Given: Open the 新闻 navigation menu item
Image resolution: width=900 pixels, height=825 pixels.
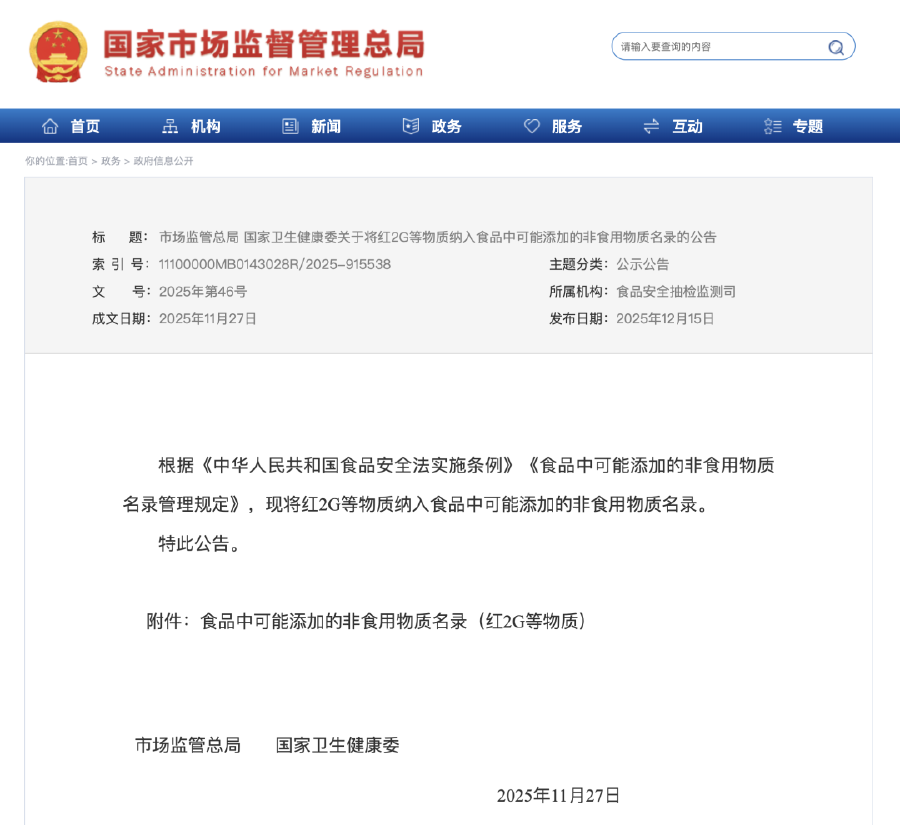Looking at the screenshot, I should pyautogui.click(x=326, y=126).
